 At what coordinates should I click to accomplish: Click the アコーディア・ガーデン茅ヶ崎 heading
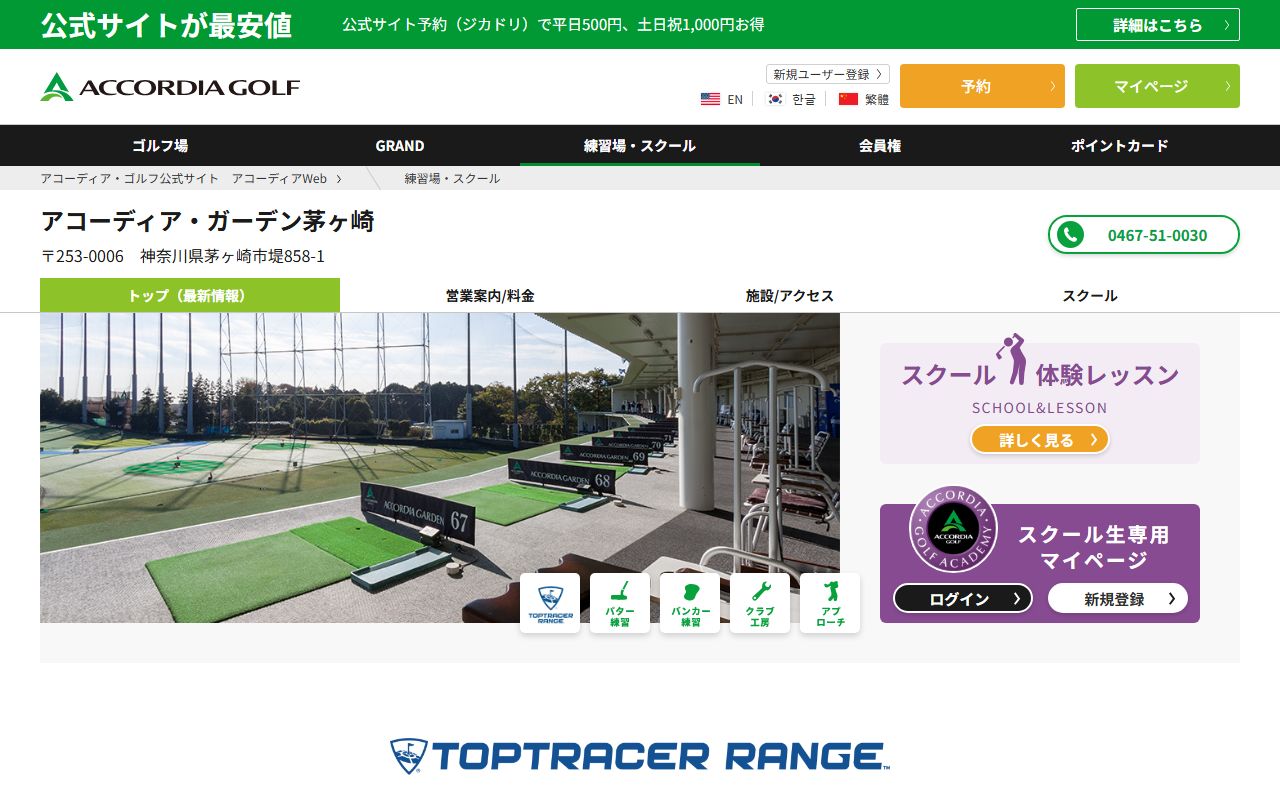[x=207, y=221]
